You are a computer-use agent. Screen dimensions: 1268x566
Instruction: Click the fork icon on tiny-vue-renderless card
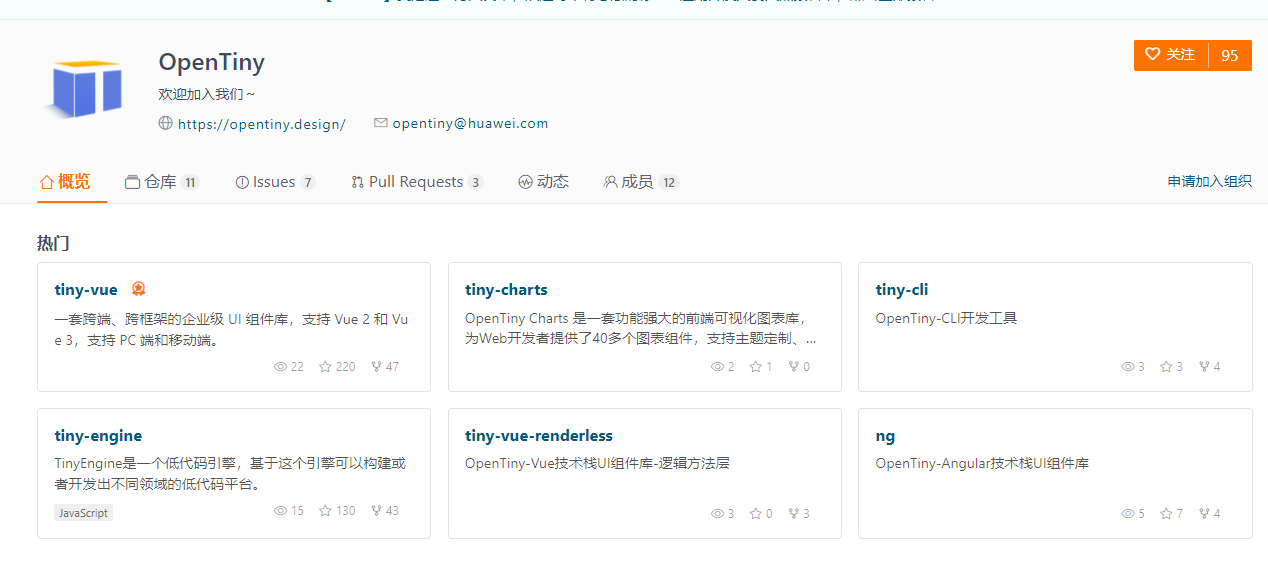click(794, 514)
